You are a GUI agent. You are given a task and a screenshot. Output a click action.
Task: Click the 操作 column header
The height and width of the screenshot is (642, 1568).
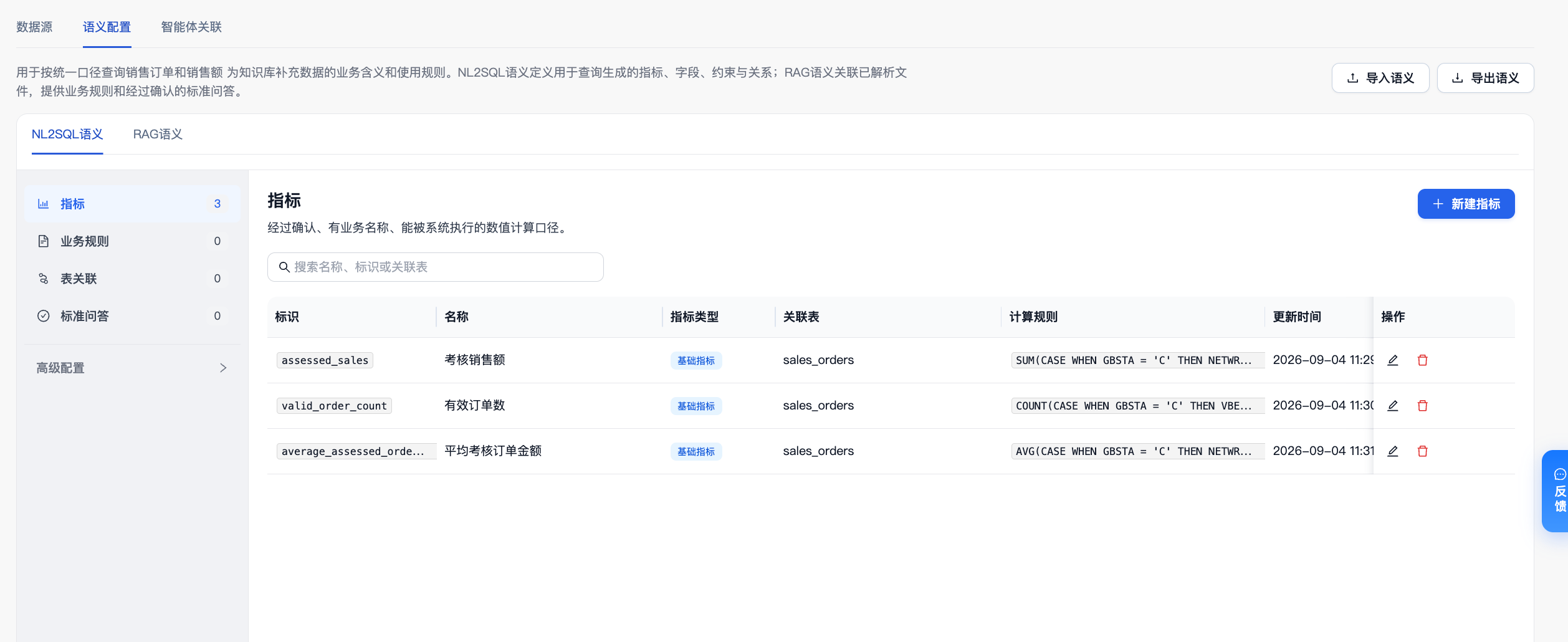point(1393,317)
